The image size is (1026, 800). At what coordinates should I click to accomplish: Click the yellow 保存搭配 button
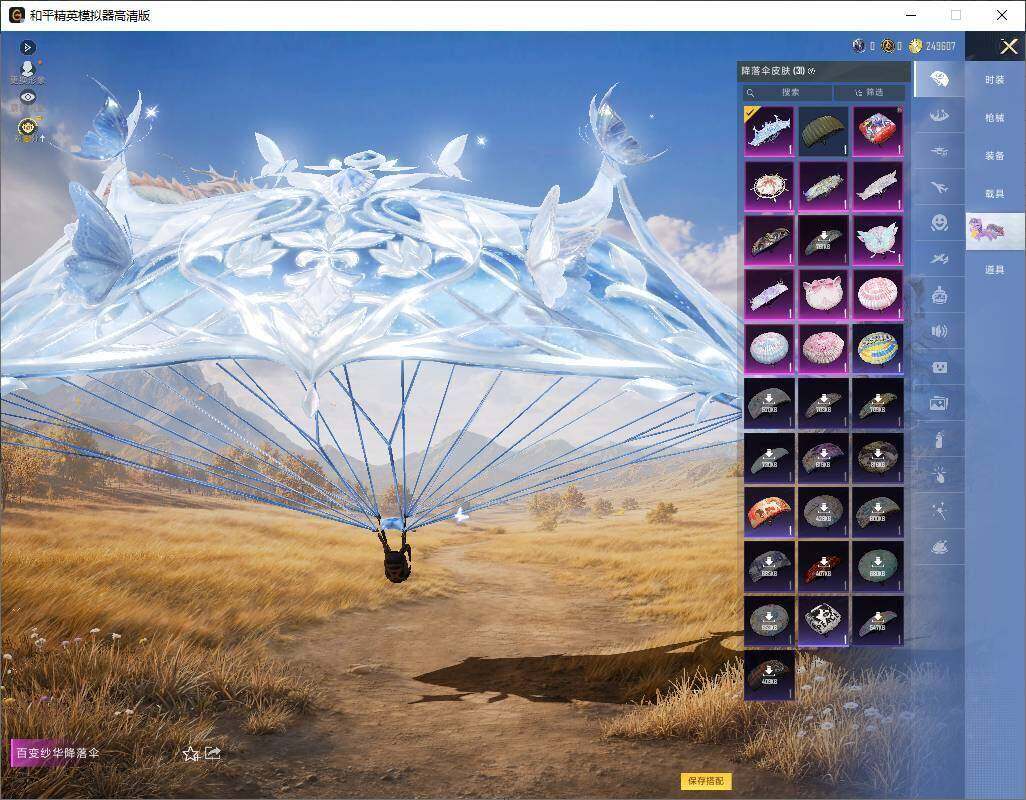[706, 780]
